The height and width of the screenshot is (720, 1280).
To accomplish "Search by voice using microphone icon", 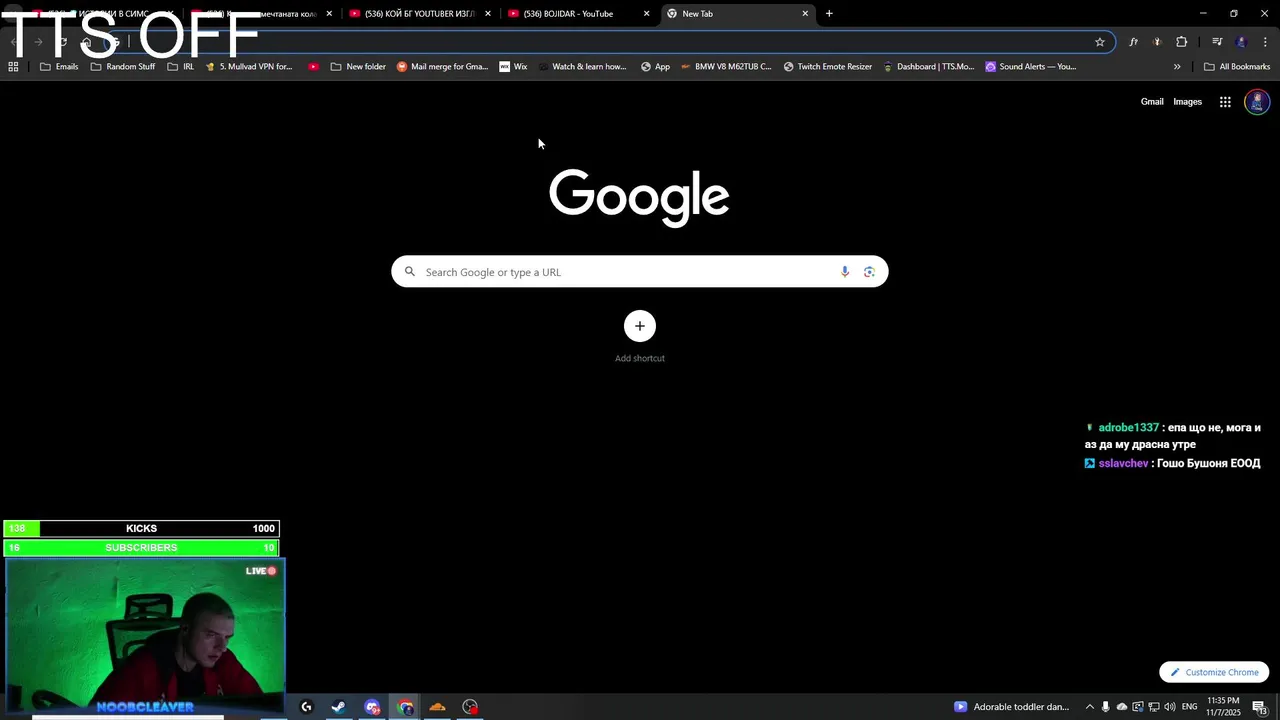I will coord(845,272).
